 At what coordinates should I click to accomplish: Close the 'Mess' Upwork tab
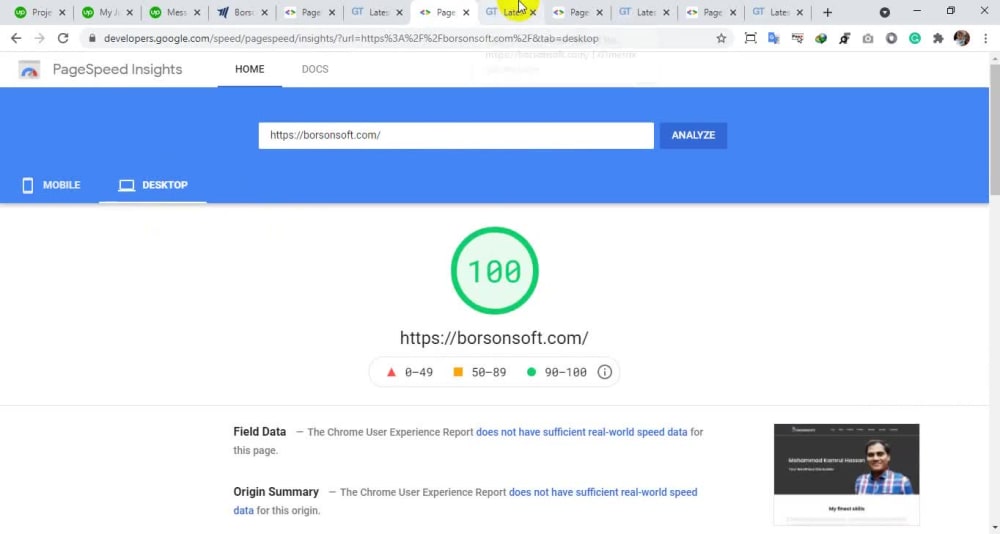pyautogui.click(x=196, y=12)
